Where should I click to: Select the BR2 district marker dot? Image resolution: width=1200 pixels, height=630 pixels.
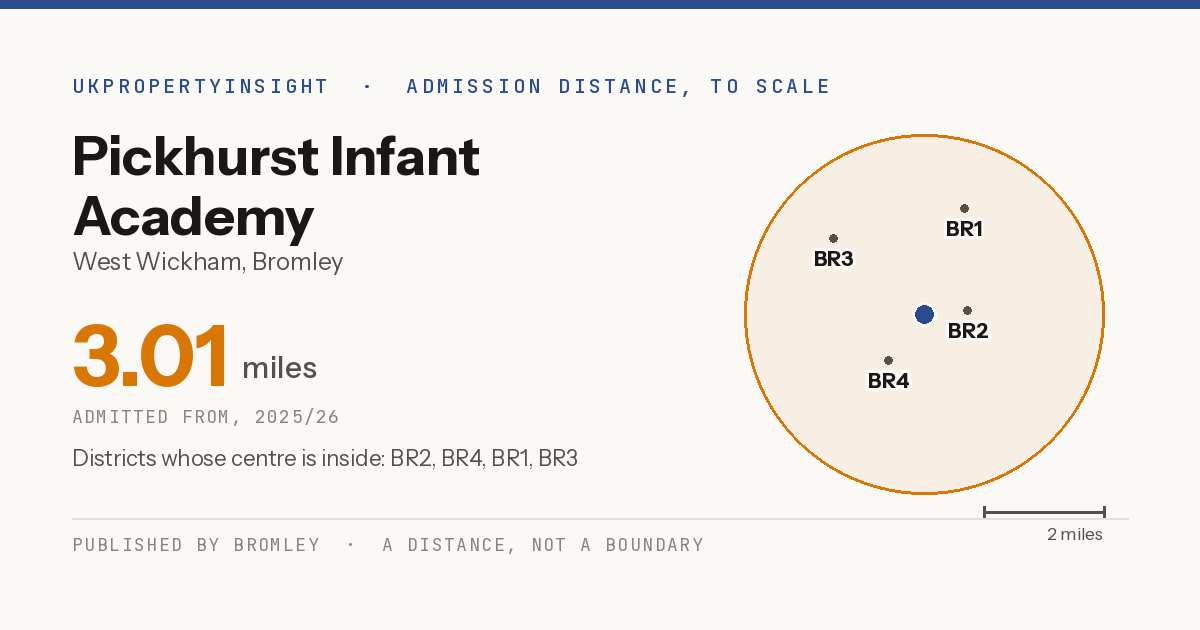click(967, 311)
